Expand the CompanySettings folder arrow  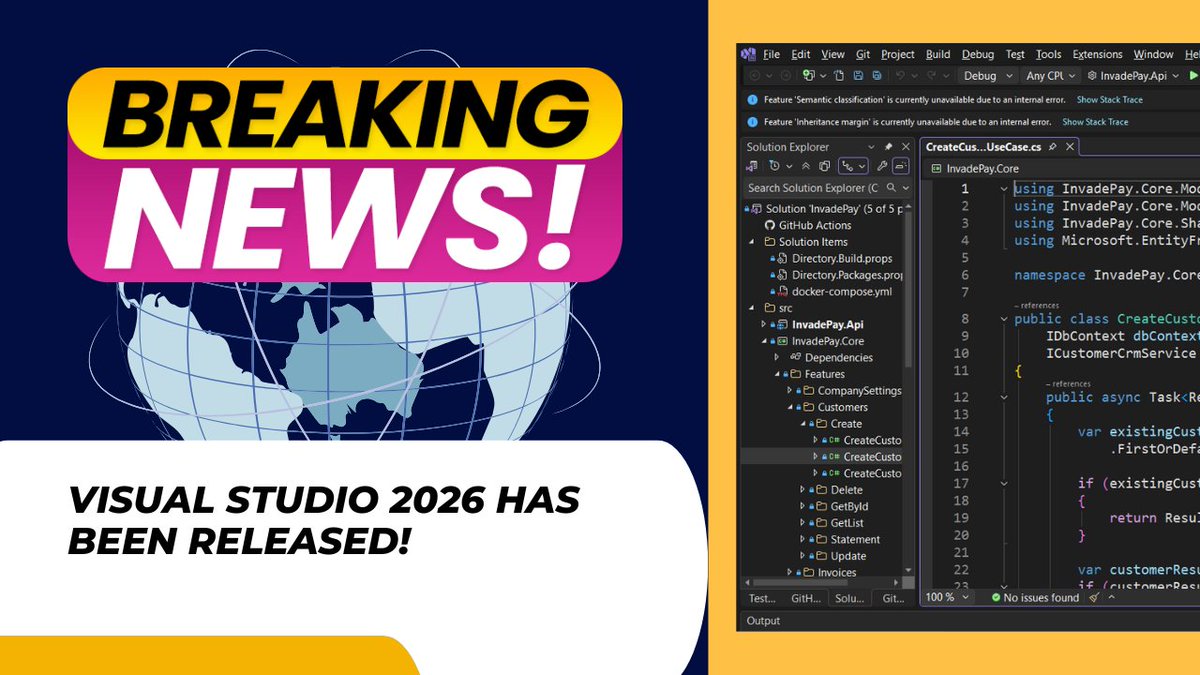789,390
